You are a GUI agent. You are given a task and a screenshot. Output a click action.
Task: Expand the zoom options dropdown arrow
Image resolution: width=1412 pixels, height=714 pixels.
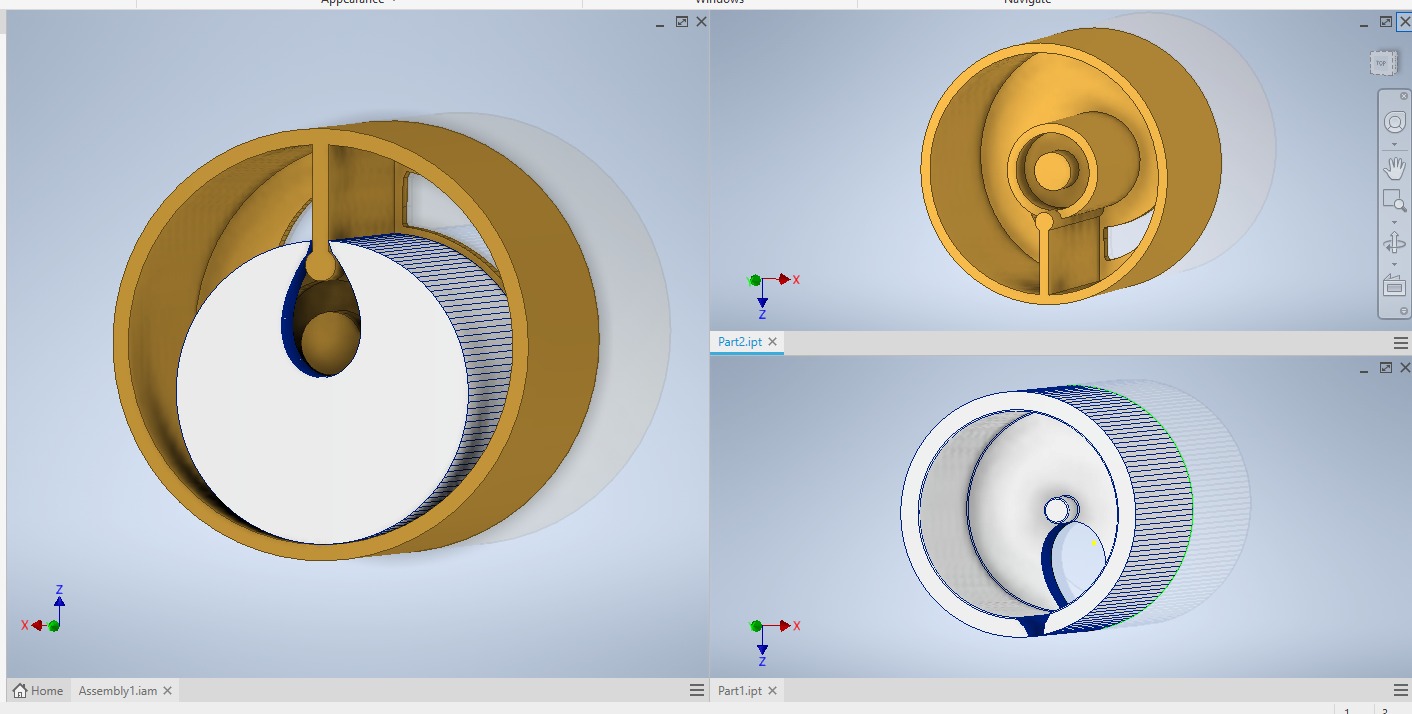[x=1394, y=221]
